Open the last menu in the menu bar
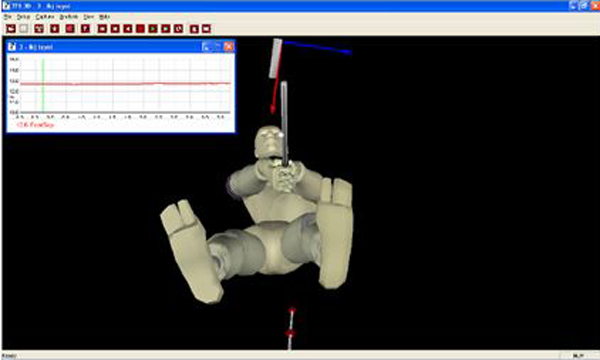This screenshot has height=360, width=600. click(104, 17)
